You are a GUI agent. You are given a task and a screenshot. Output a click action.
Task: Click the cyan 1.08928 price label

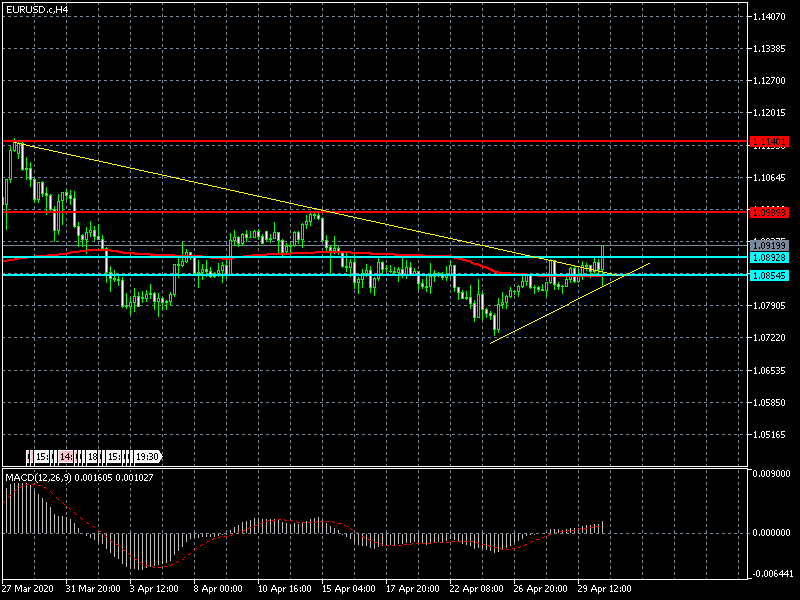[769, 258]
